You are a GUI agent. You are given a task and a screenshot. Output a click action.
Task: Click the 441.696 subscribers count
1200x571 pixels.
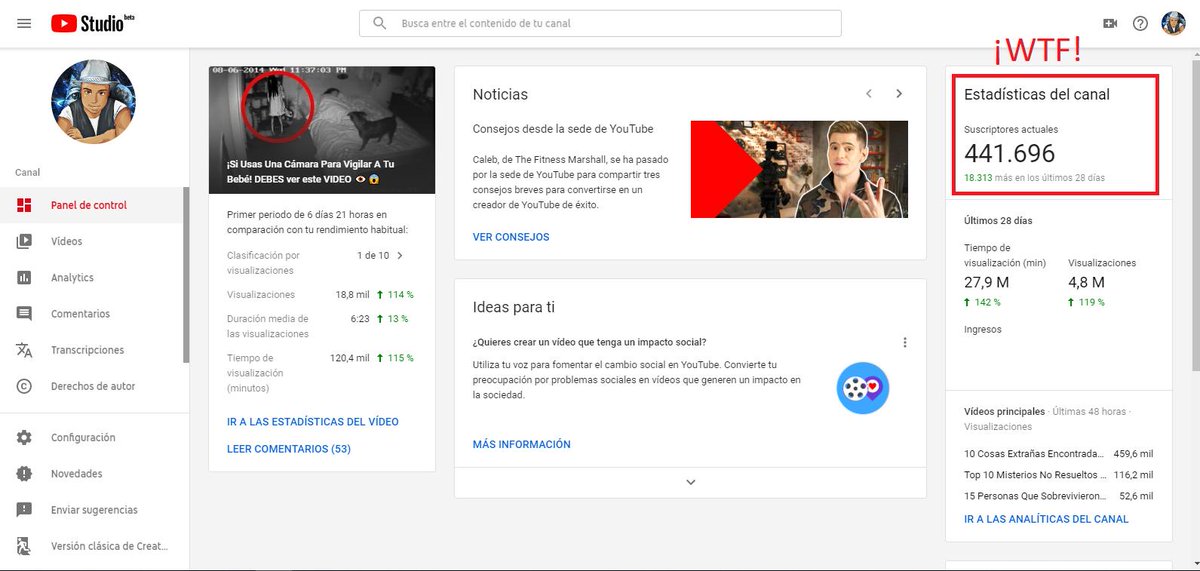pyautogui.click(x=1010, y=153)
